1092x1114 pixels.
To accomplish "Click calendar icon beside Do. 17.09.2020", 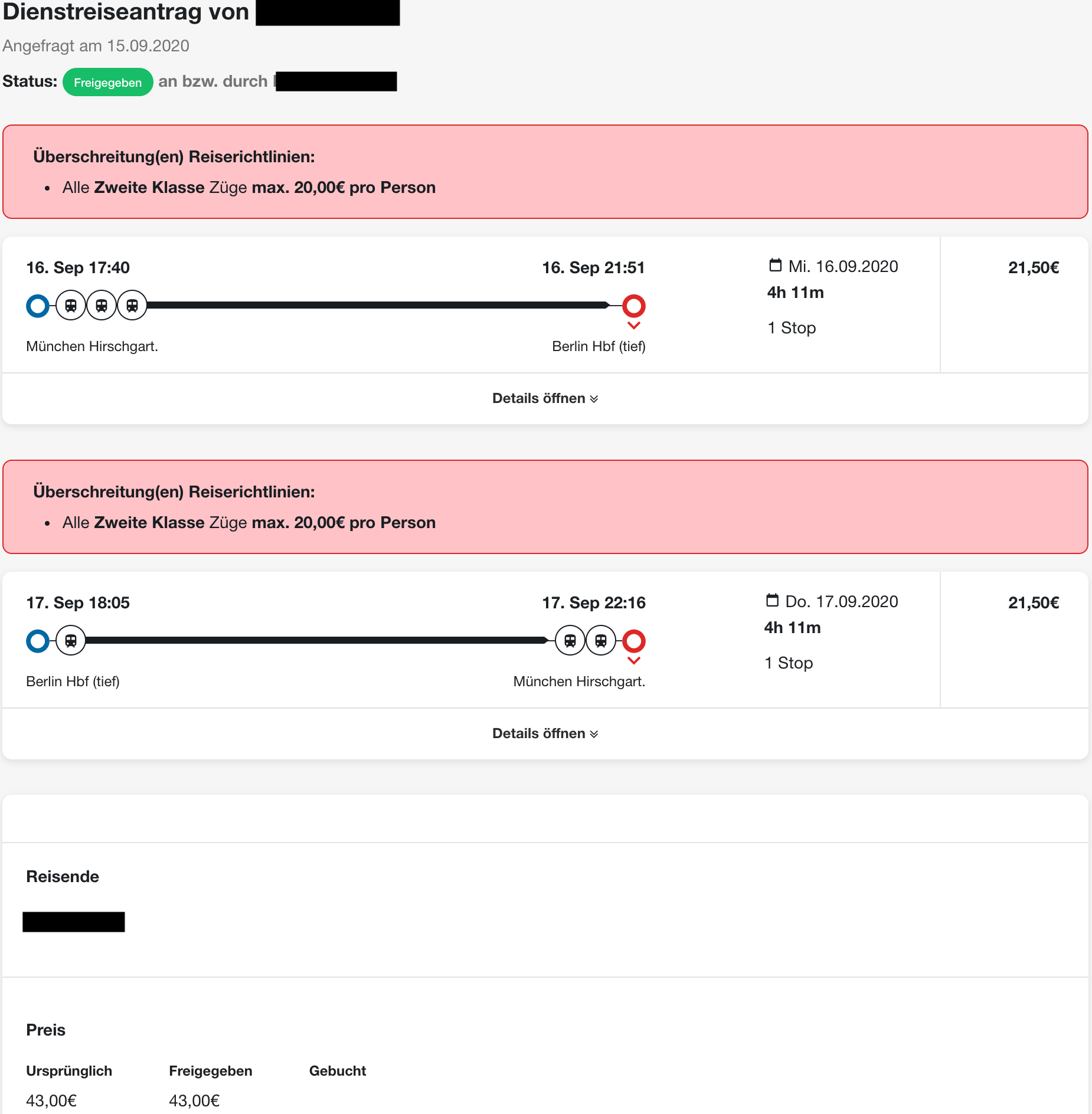I will coord(772,601).
